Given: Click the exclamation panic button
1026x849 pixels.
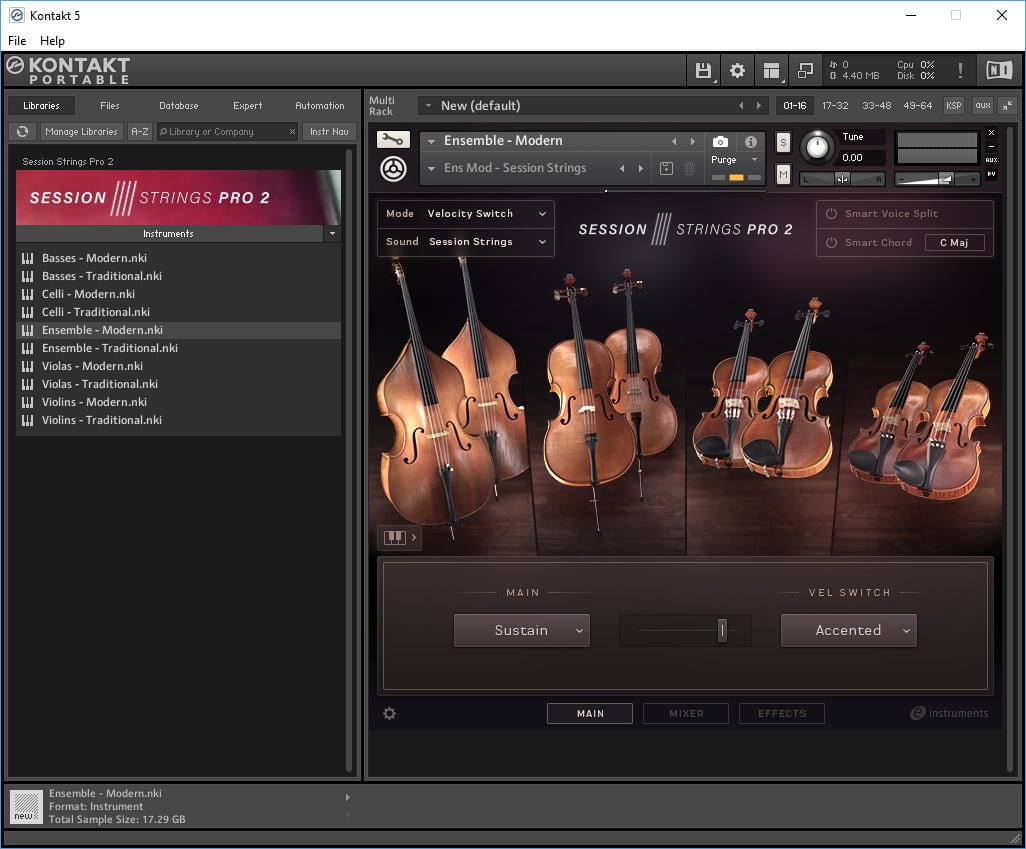Looking at the screenshot, I should 960,70.
